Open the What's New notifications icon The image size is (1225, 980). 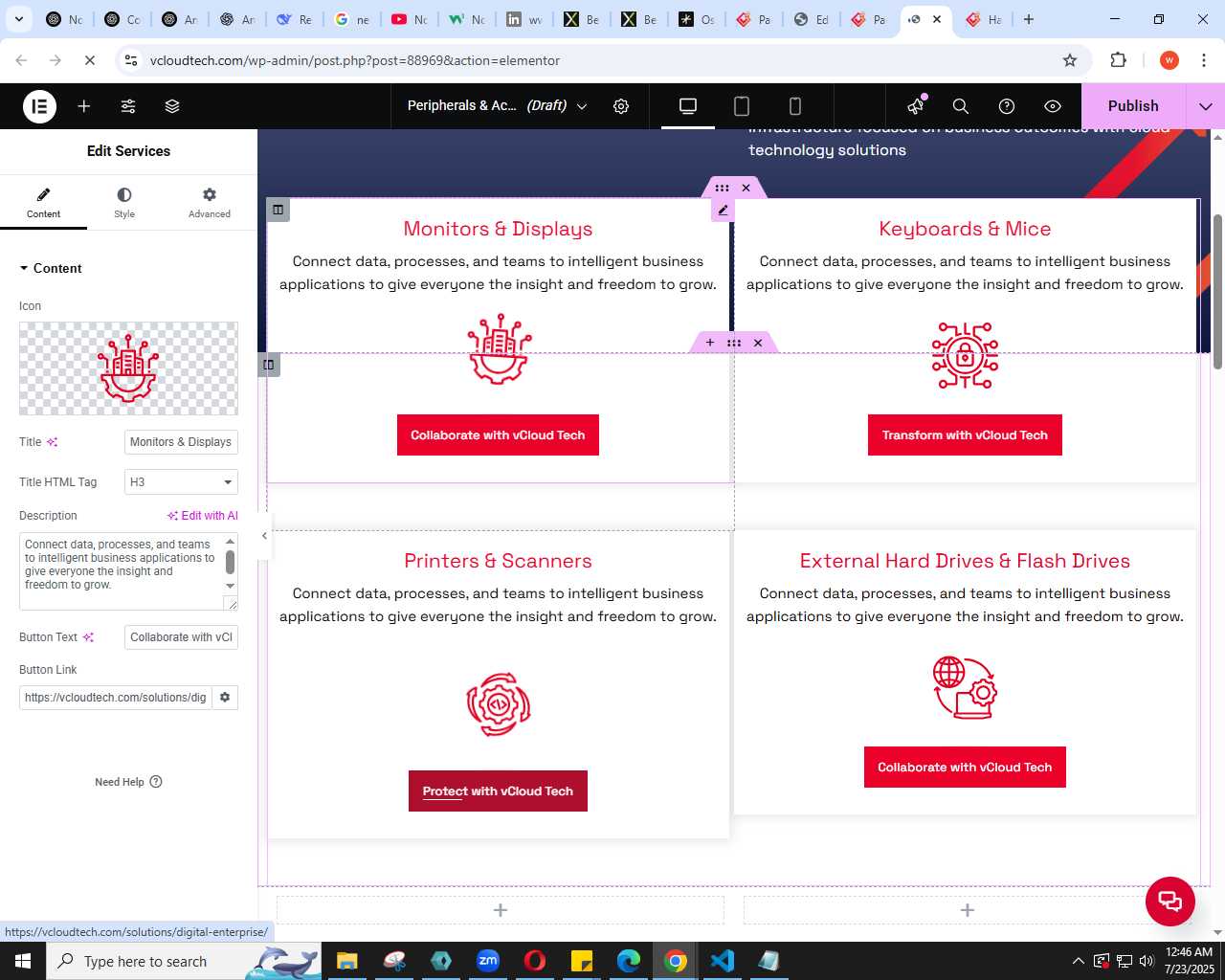(916, 105)
